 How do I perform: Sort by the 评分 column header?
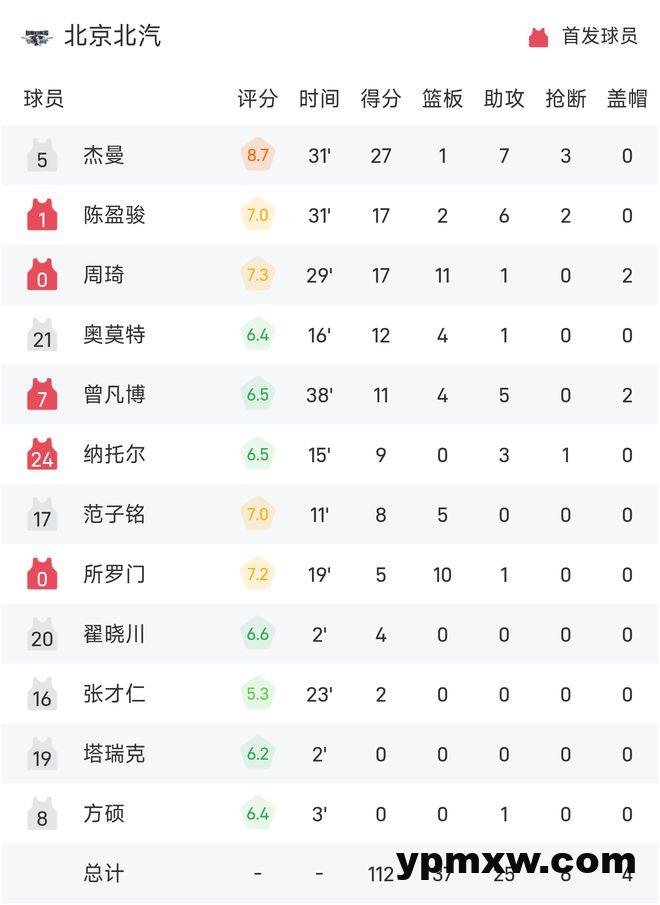point(257,99)
